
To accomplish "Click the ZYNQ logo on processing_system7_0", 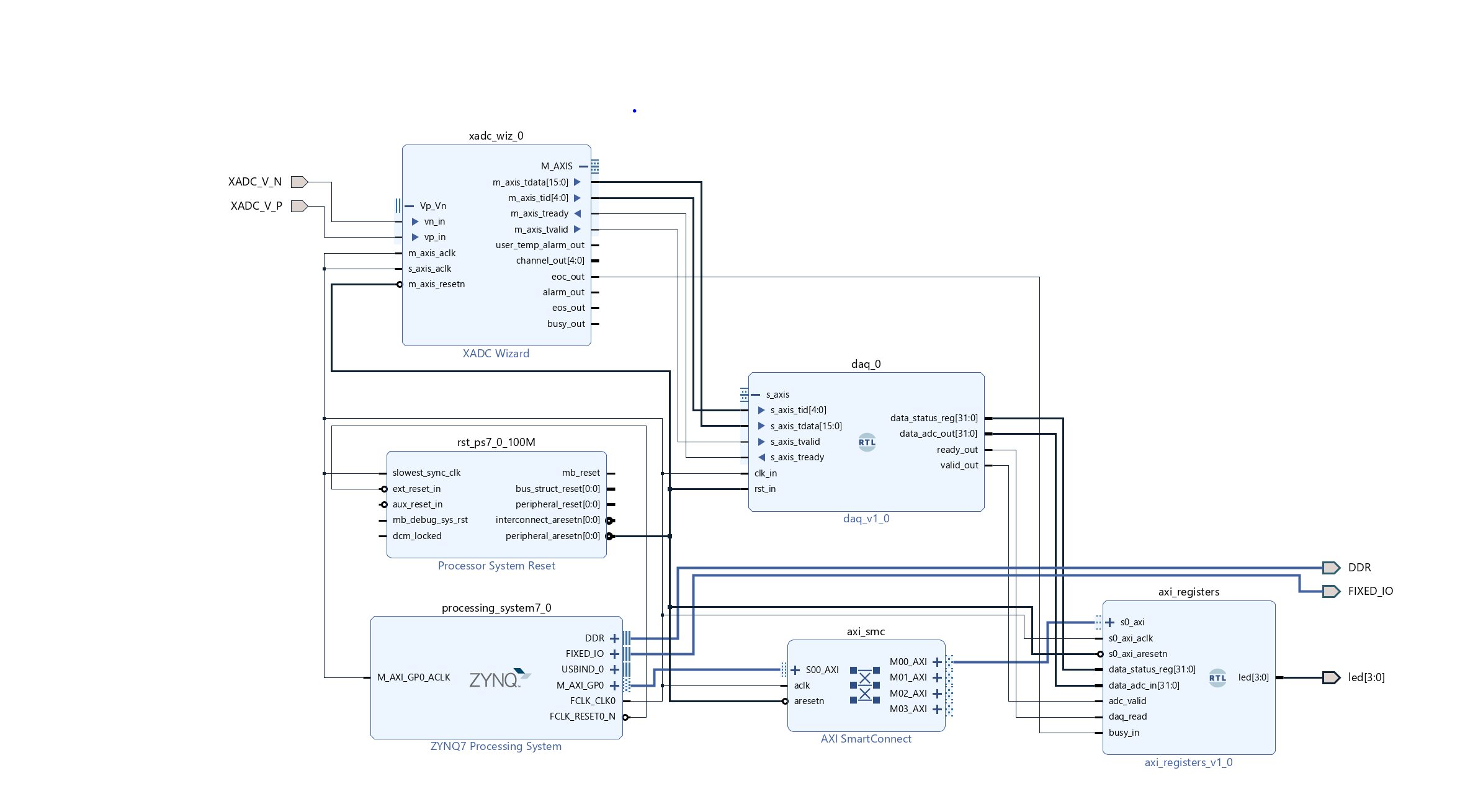I will [x=499, y=679].
